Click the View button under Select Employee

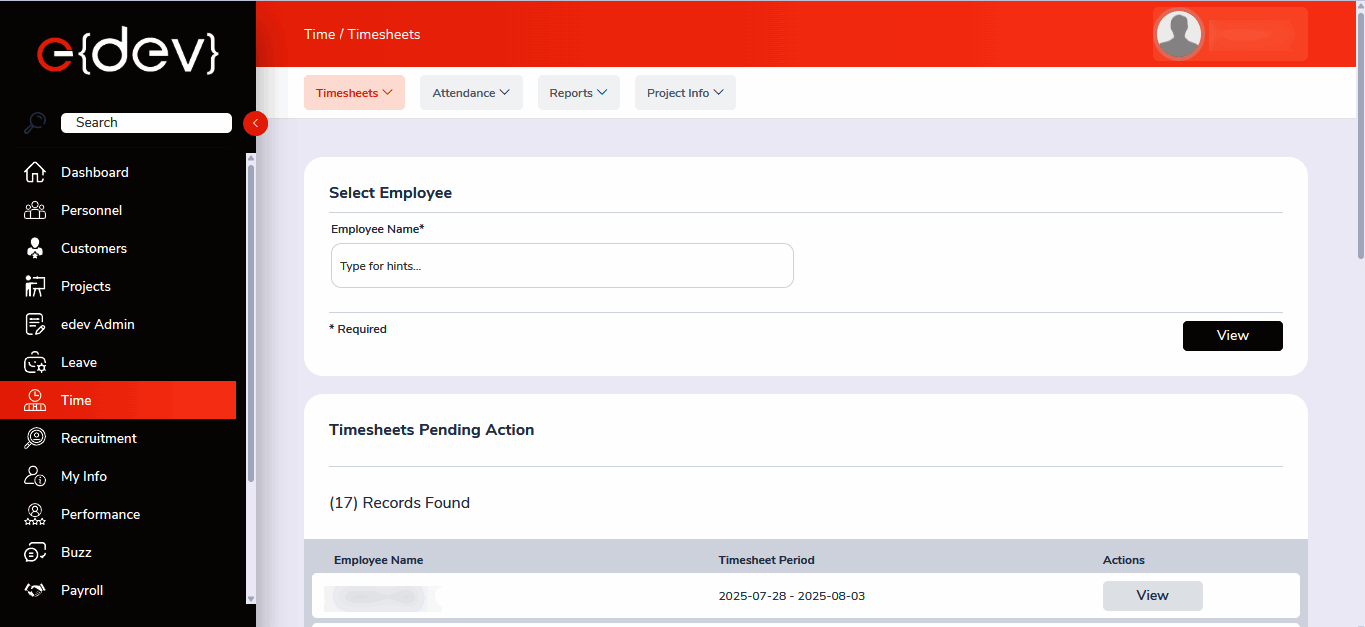(x=1232, y=335)
